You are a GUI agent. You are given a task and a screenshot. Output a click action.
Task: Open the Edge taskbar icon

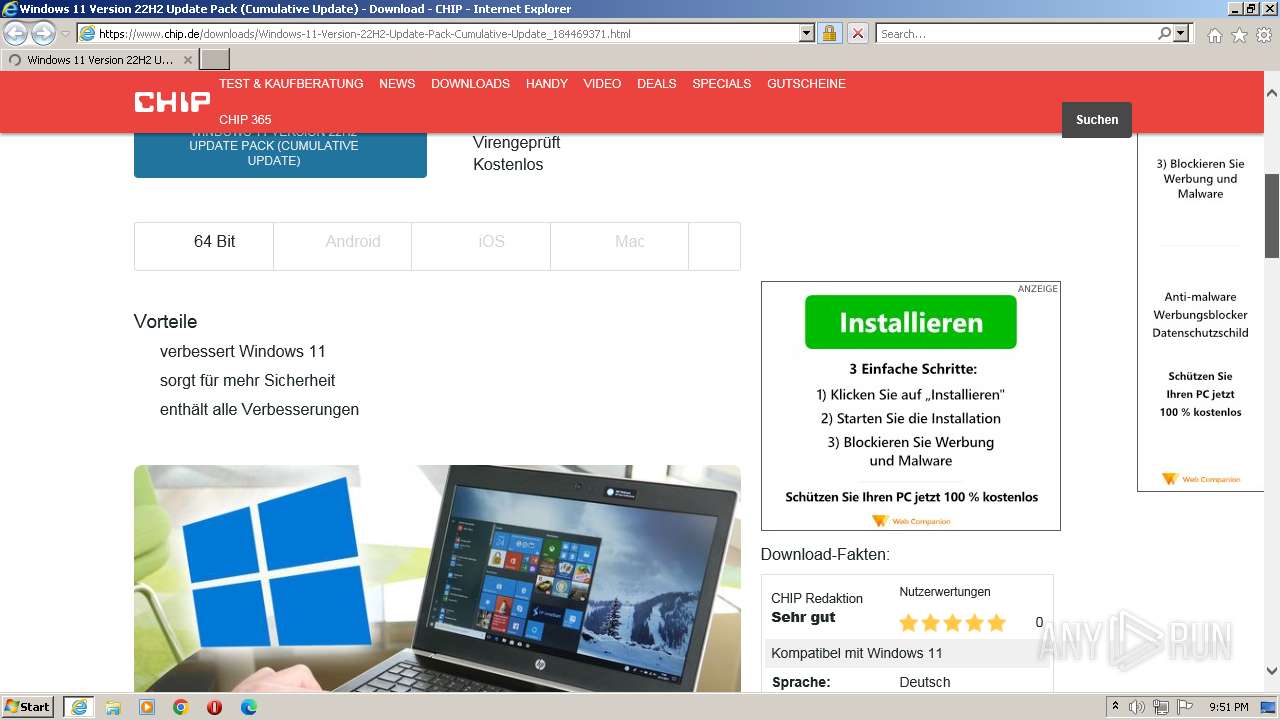pyautogui.click(x=249, y=707)
